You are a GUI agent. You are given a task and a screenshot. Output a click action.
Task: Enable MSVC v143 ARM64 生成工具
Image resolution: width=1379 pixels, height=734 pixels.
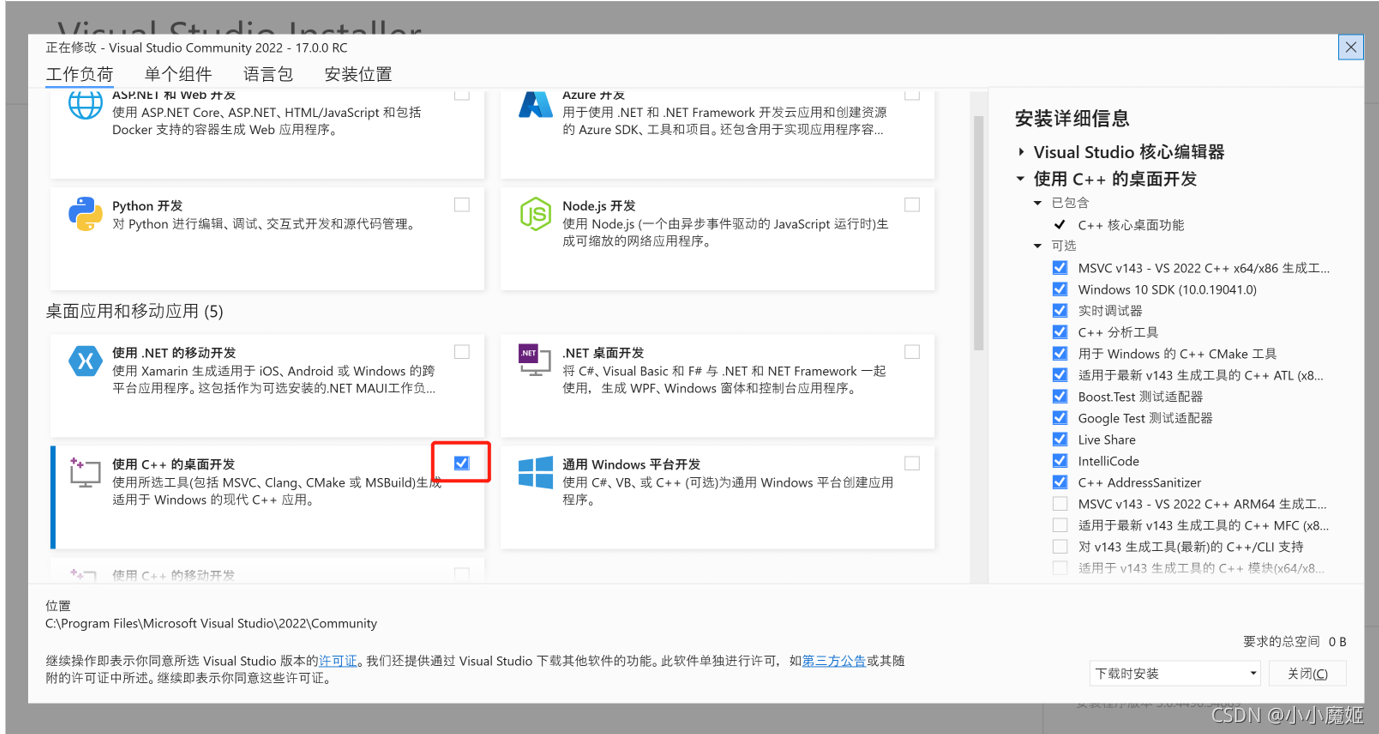tap(1060, 503)
